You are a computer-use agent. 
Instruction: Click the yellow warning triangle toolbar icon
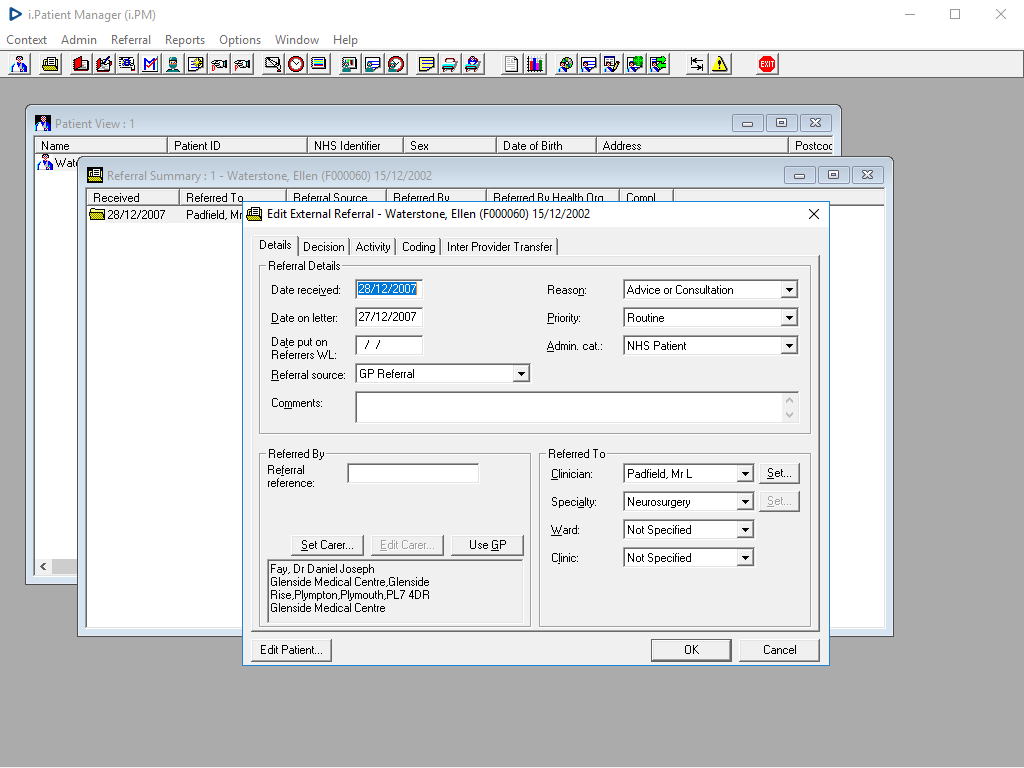pos(720,64)
